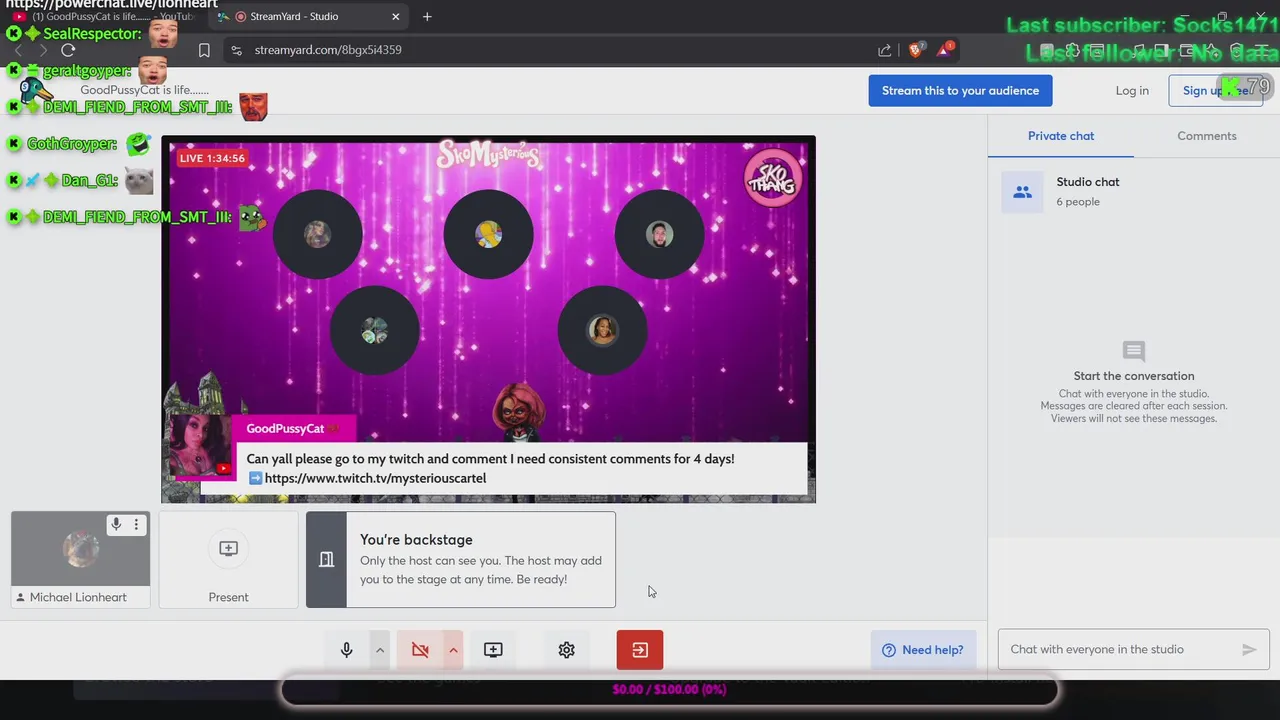Open studio settings gear
The image size is (1280, 720).
pos(567,650)
